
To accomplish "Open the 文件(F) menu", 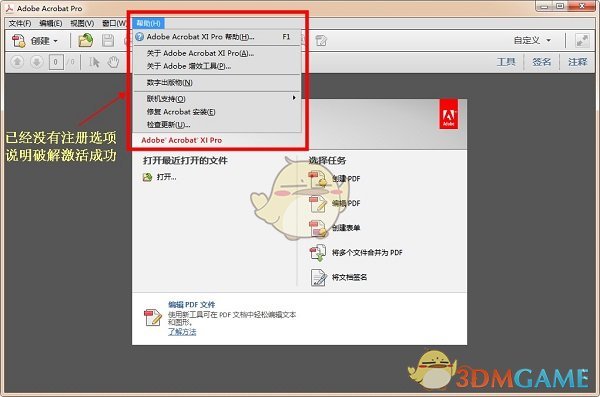I will (x=20, y=24).
